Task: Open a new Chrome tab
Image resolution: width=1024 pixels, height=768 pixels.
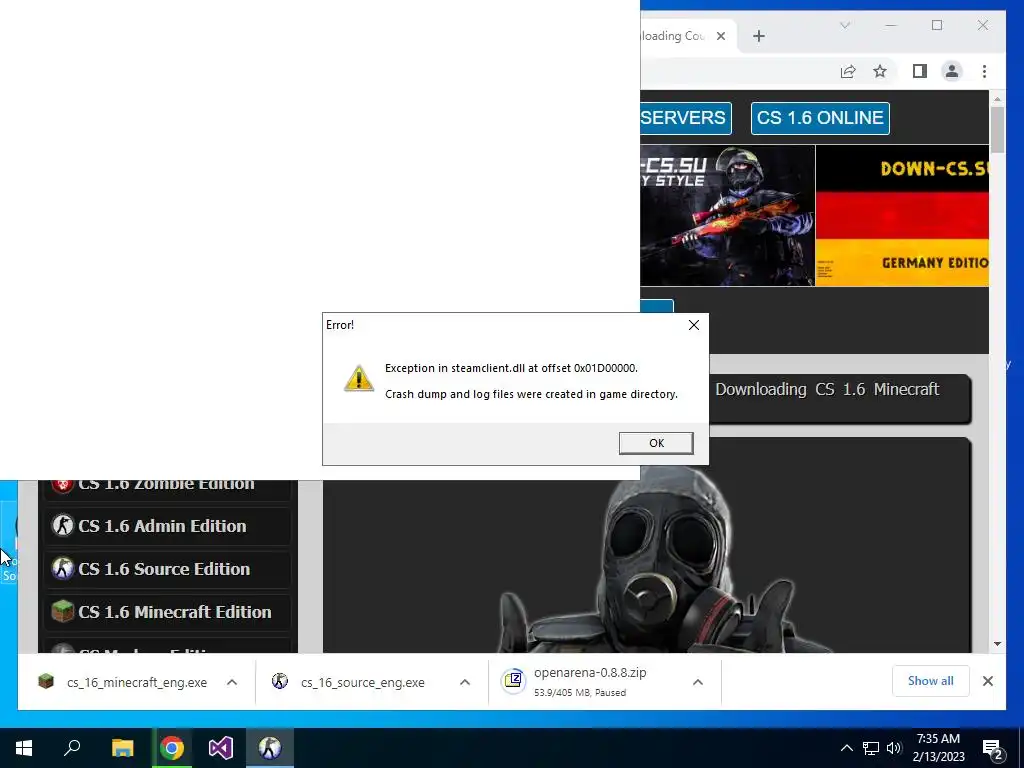Action: [x=758, y=36]
